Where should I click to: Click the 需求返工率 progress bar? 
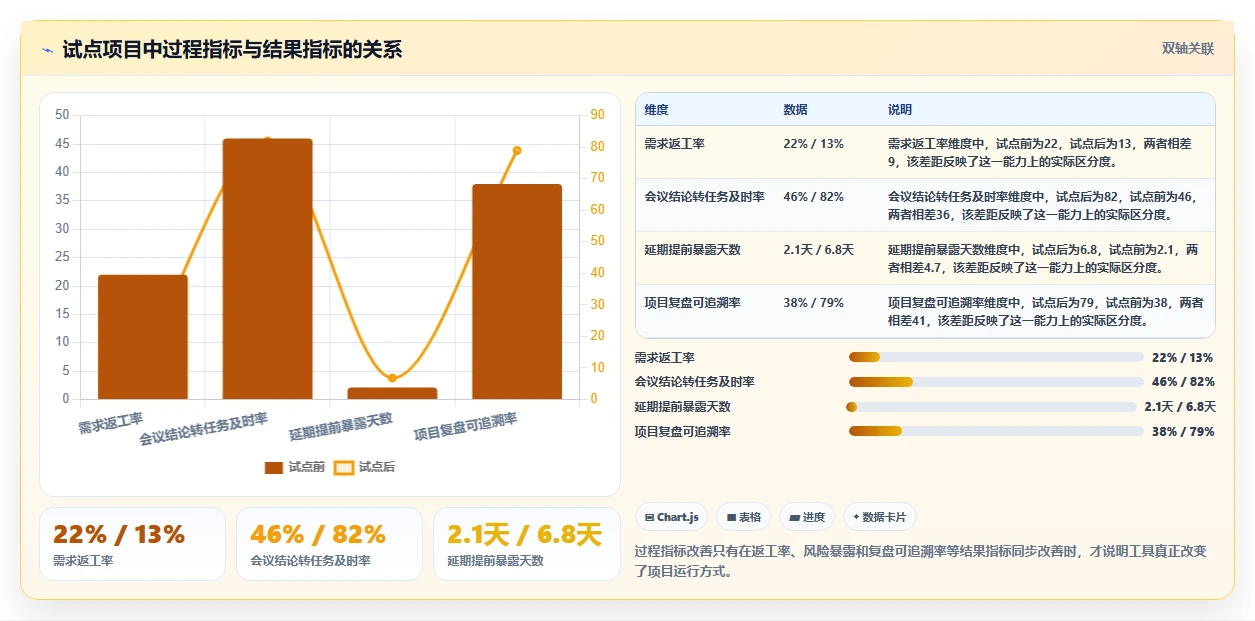pos(996,357)
